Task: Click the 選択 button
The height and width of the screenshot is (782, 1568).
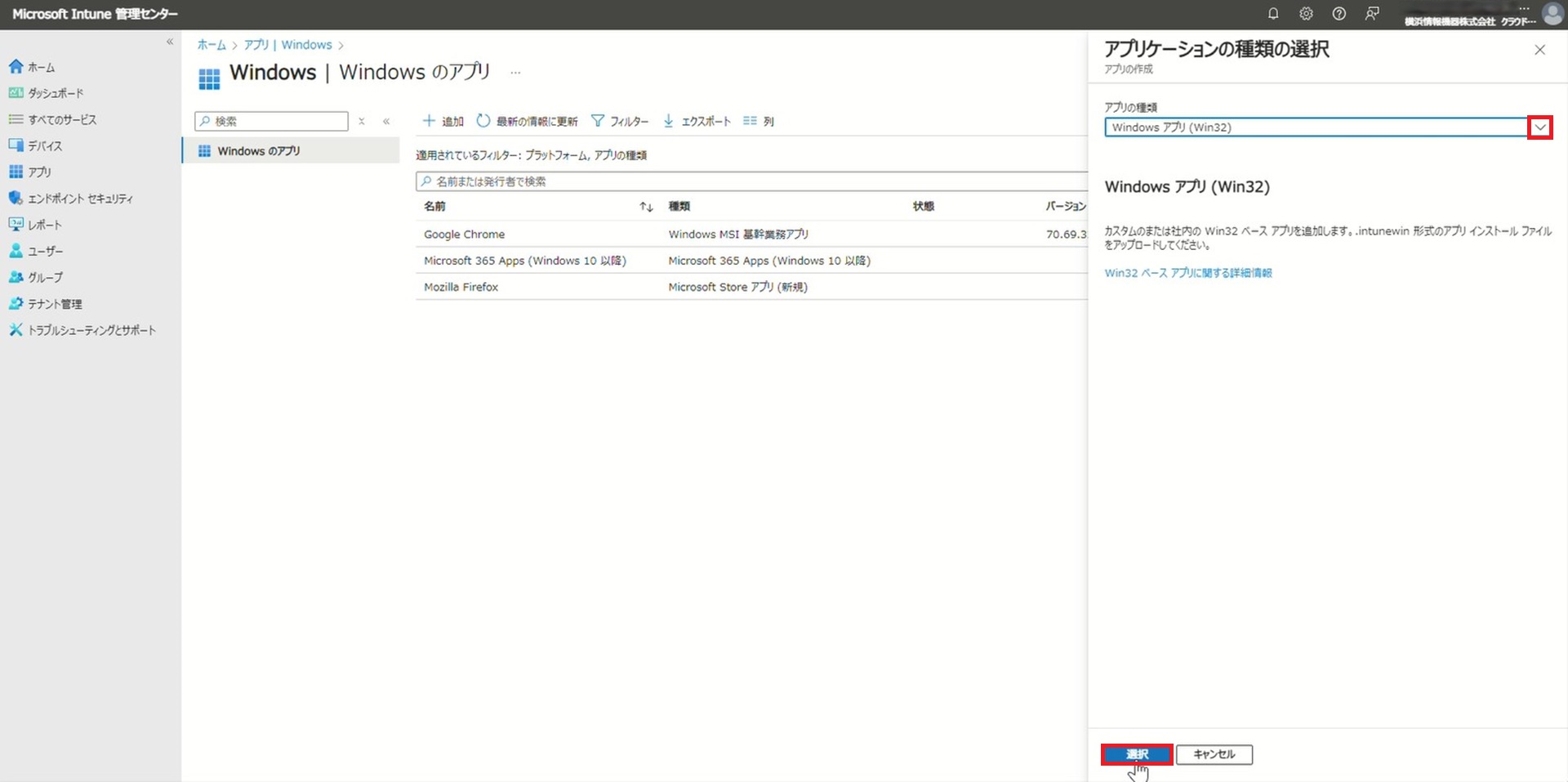Action: click(x=1137, y=754)
